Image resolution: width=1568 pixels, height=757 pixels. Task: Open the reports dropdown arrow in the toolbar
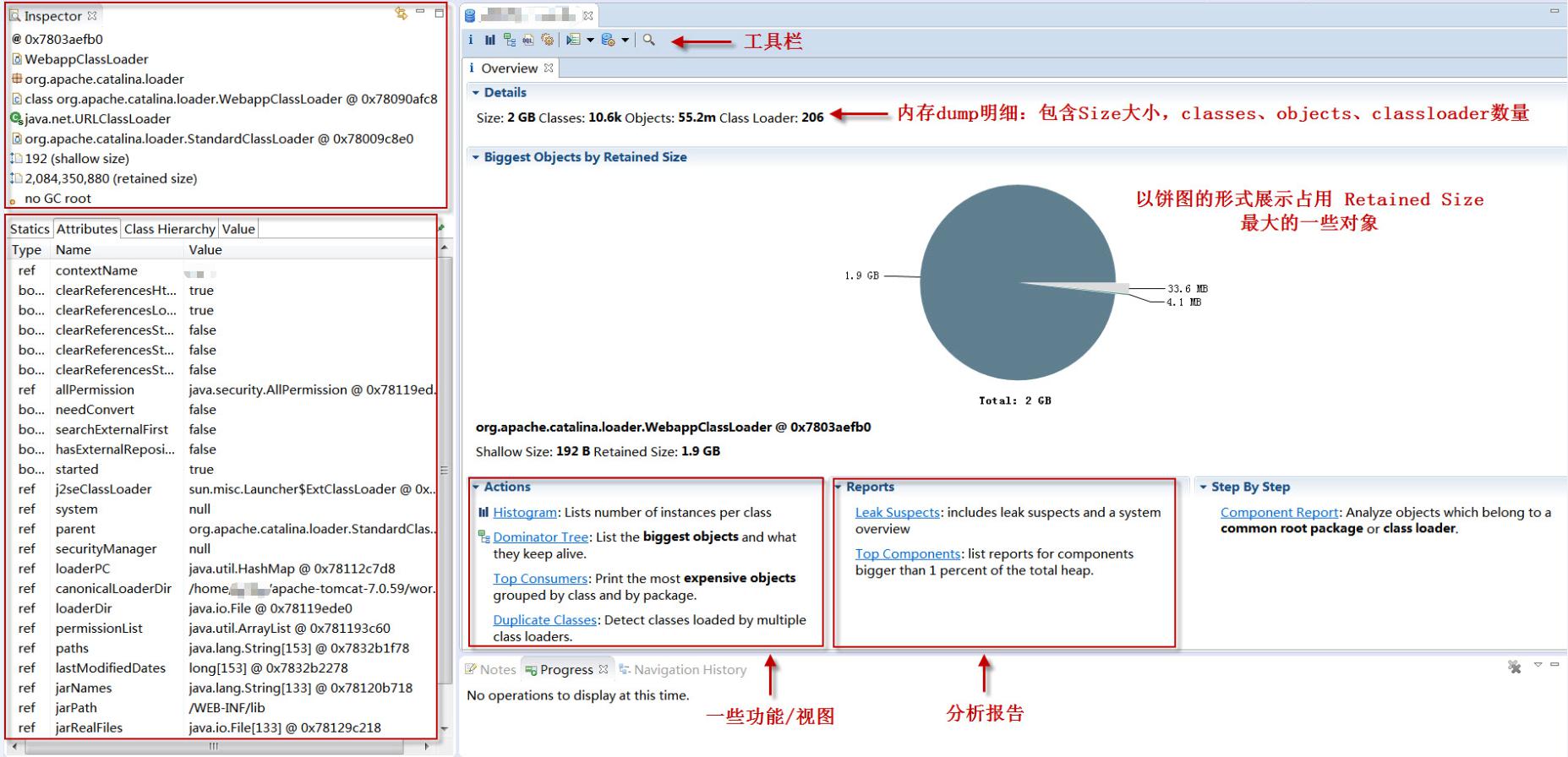[x=590, y=40]
